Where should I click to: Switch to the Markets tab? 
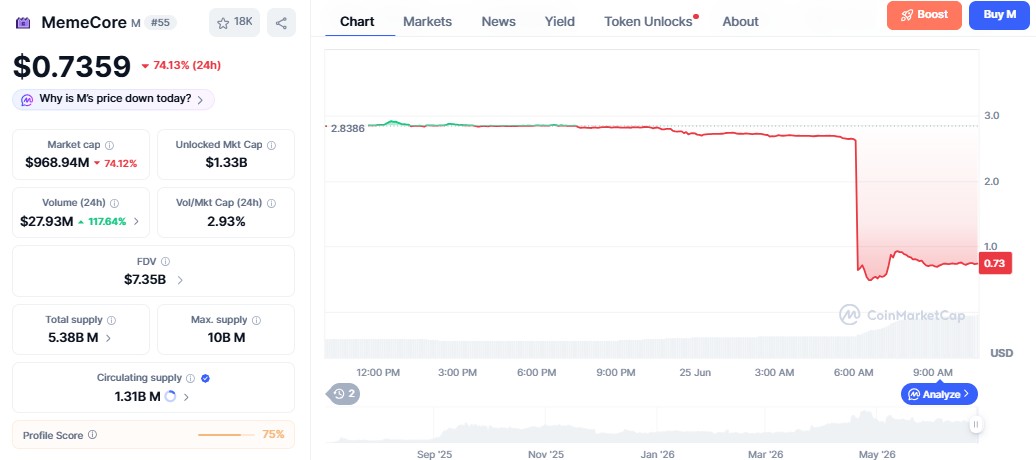[427, 21]
